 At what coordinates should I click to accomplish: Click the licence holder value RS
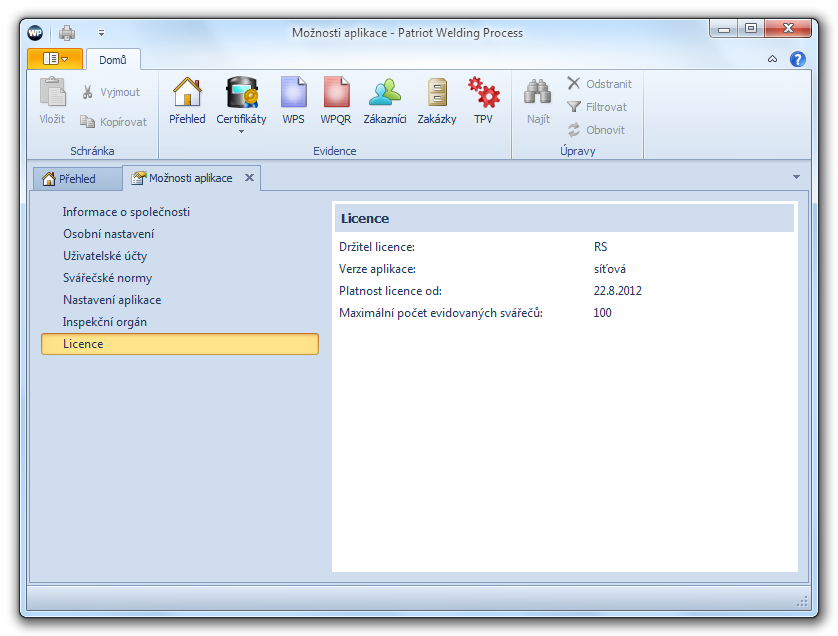click(x=600, y=247)
